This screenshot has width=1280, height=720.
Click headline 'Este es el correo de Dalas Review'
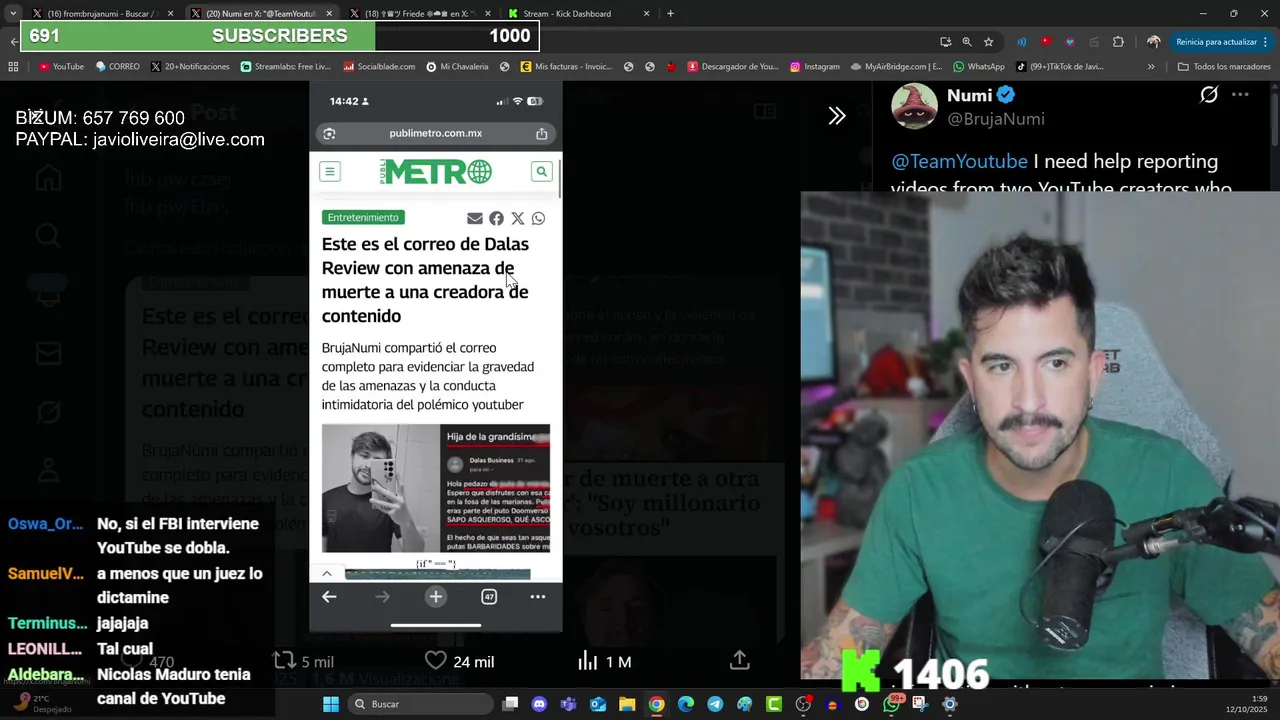(x=425, y=280)
